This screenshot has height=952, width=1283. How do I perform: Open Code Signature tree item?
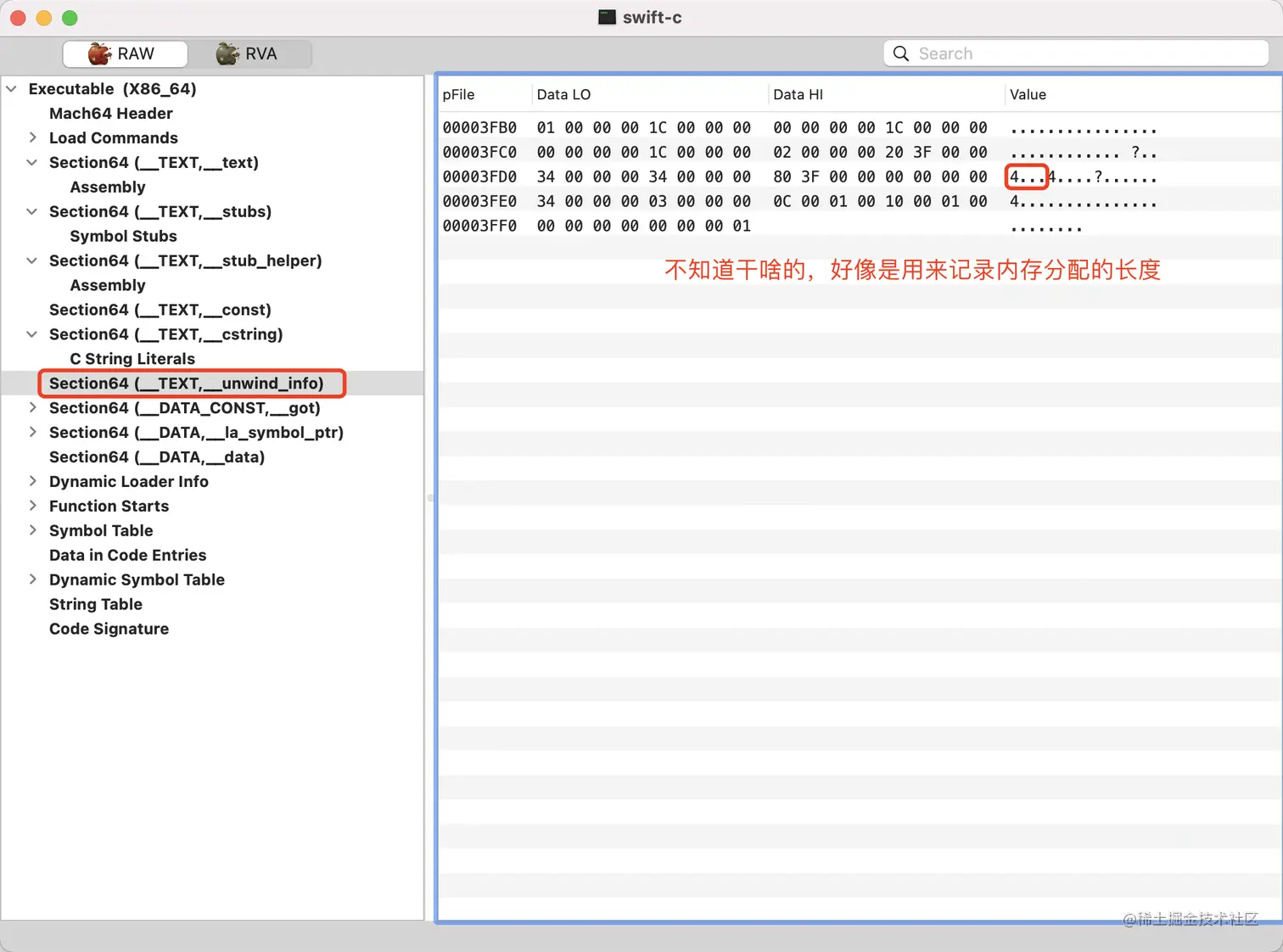point(109,630)
